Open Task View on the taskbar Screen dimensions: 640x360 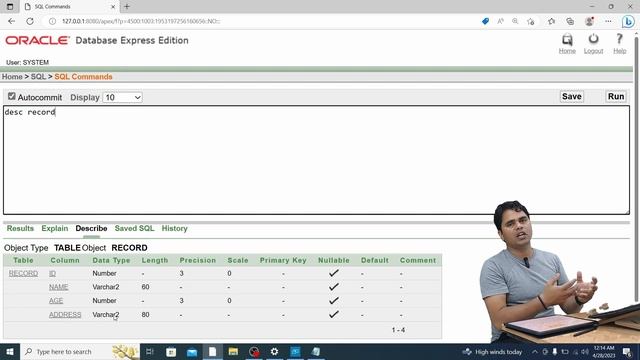tap(149, 351)
